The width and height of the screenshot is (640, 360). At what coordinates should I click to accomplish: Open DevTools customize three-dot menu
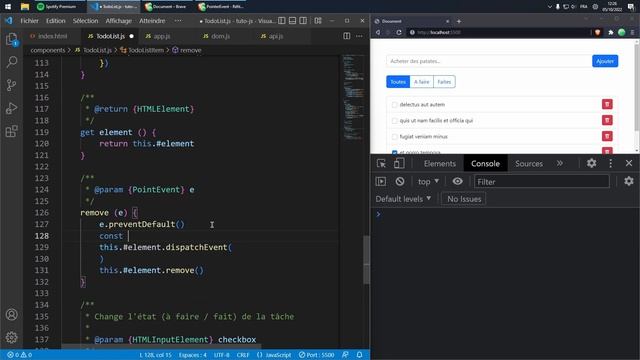(611, 163)
